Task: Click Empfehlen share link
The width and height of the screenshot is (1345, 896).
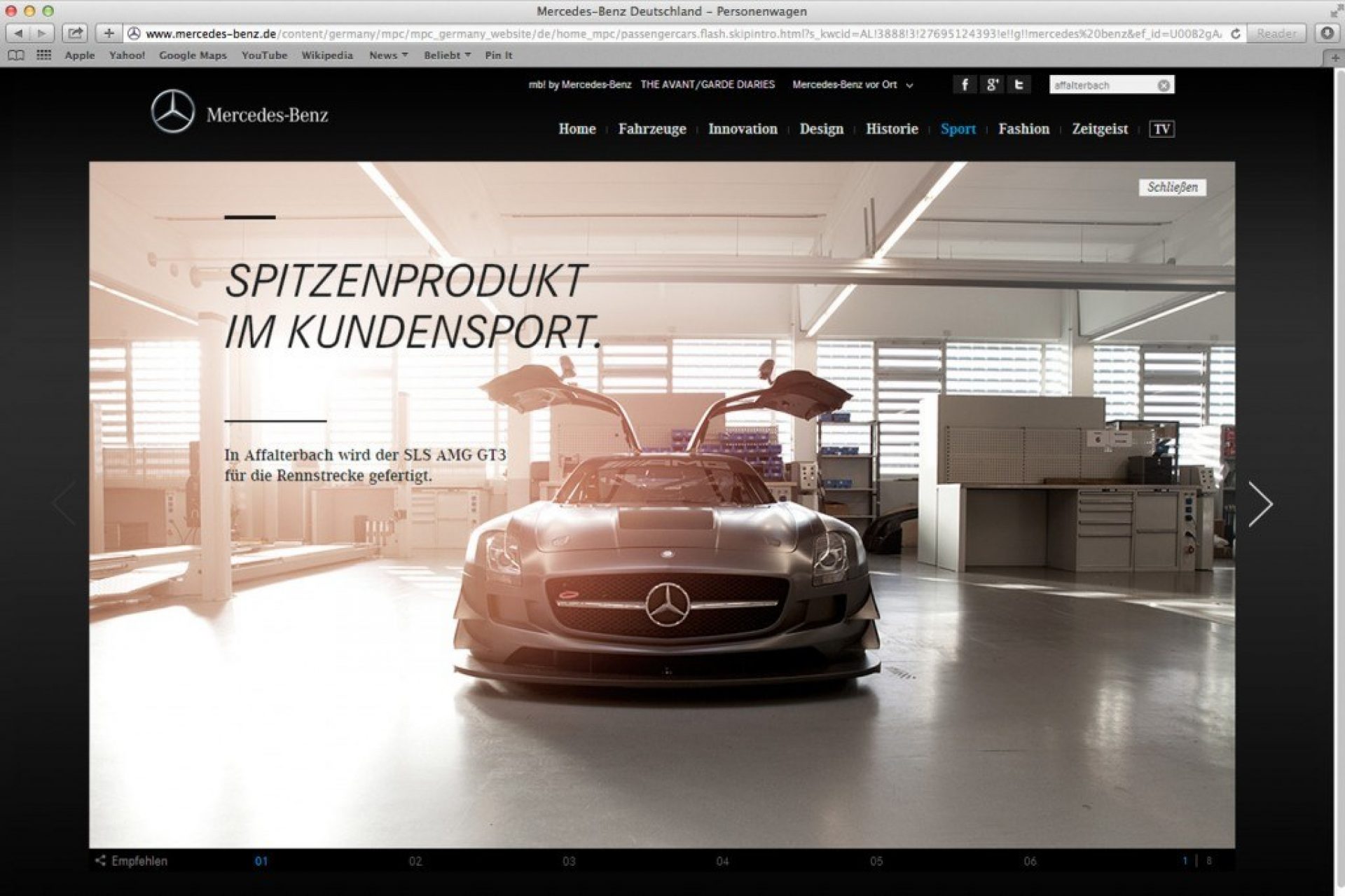Action: coord(132,861)
